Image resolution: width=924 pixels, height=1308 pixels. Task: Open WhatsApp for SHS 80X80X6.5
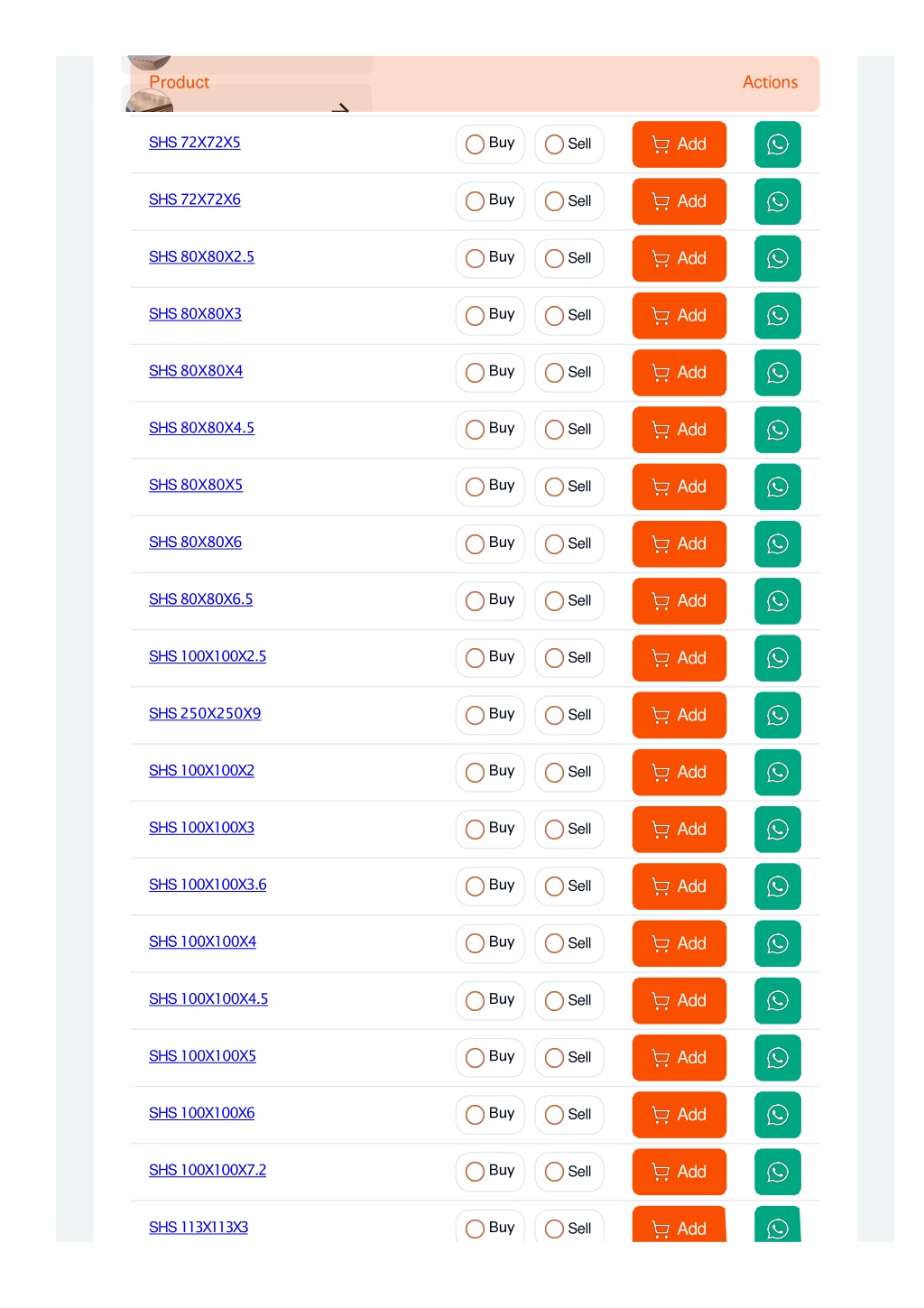coord(777,601)
